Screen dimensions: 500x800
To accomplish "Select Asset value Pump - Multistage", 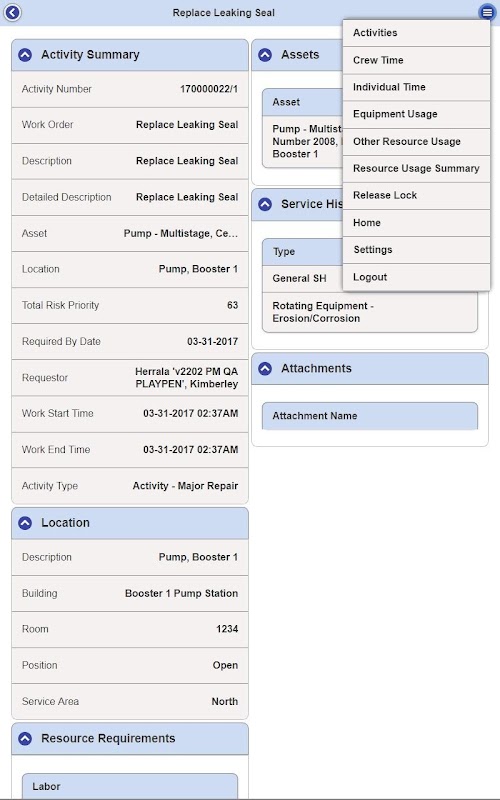I will click(x=181, y=233).
